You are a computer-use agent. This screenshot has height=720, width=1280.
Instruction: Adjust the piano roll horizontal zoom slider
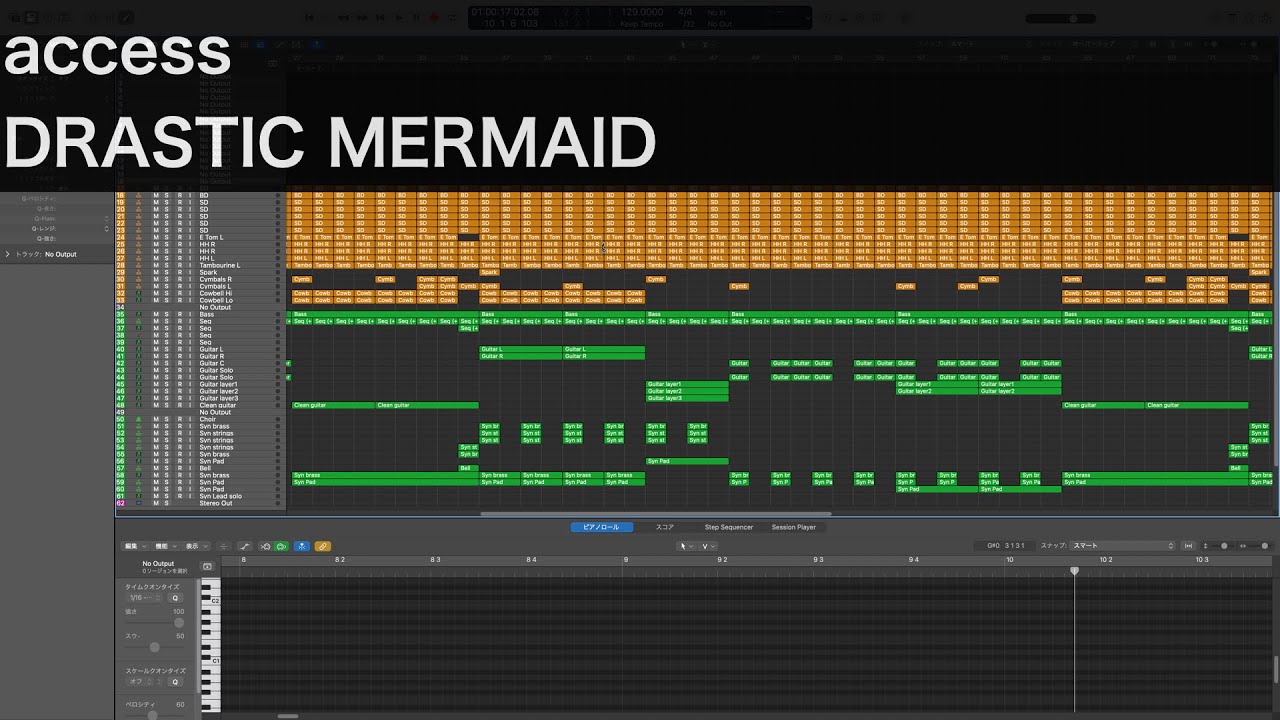pyautogui.click(x=1265, y=546)
